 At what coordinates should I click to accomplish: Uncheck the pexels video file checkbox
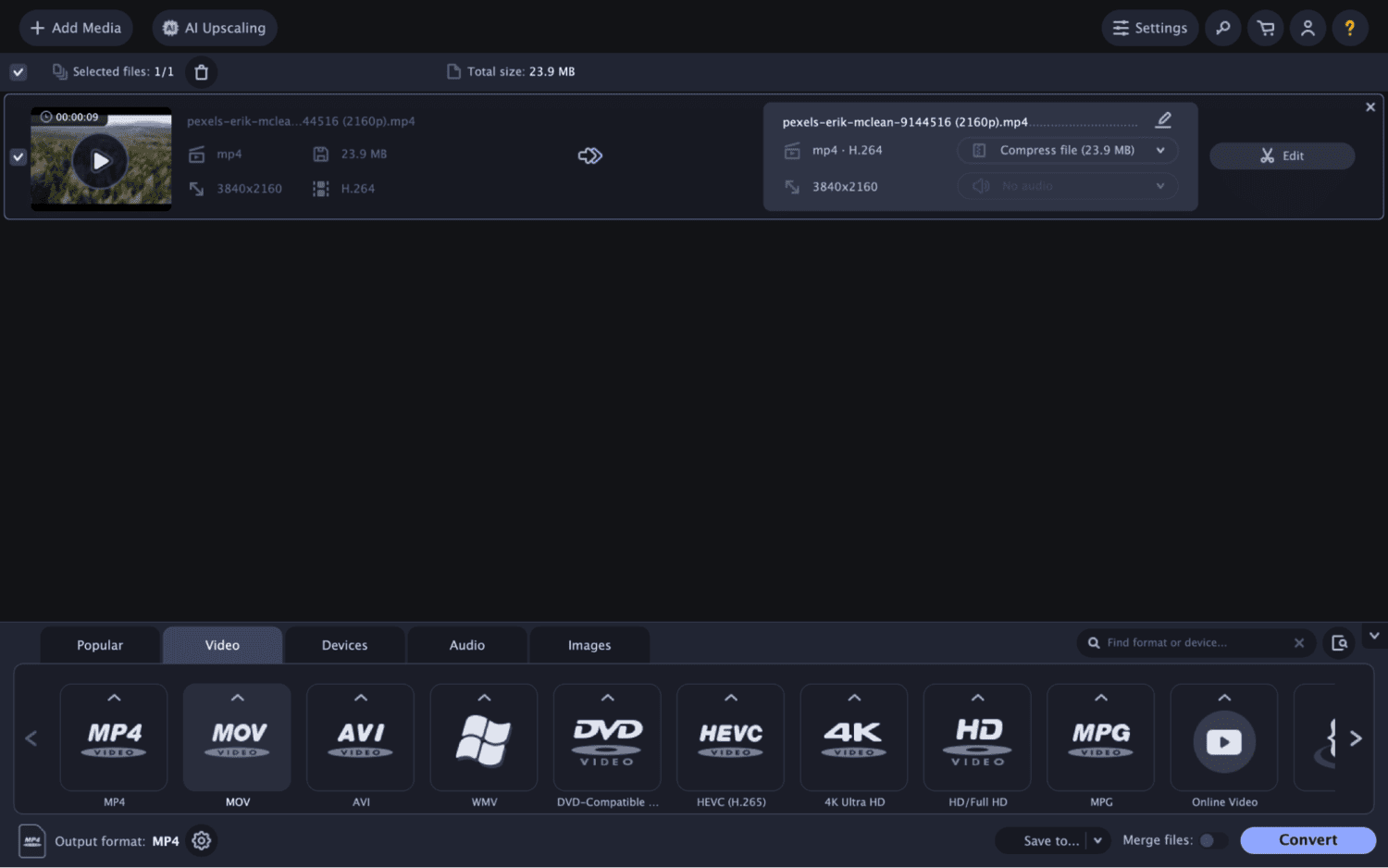click(19, 157)
